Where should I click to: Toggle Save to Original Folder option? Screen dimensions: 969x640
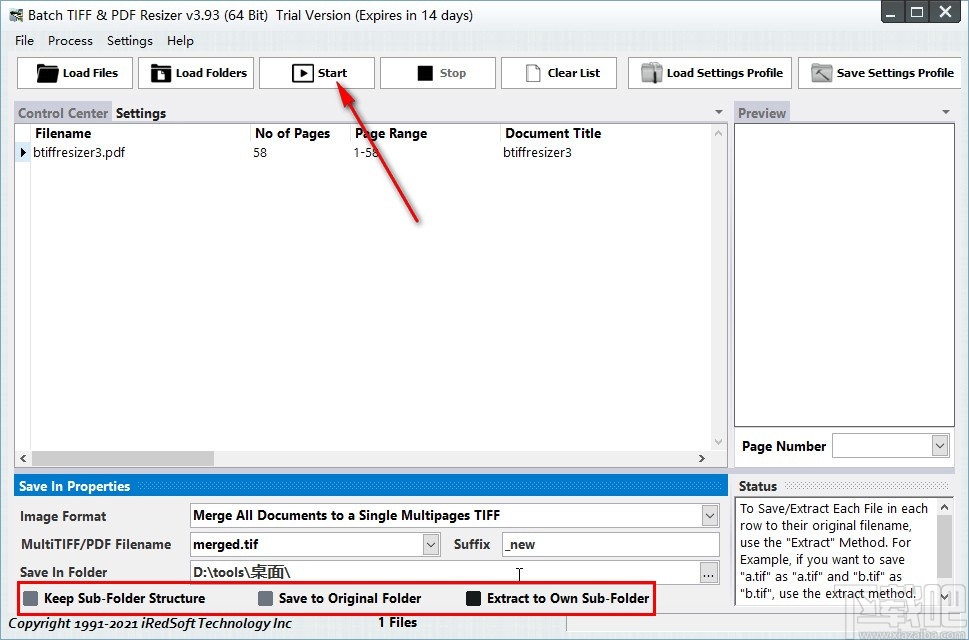pos(266,598)
